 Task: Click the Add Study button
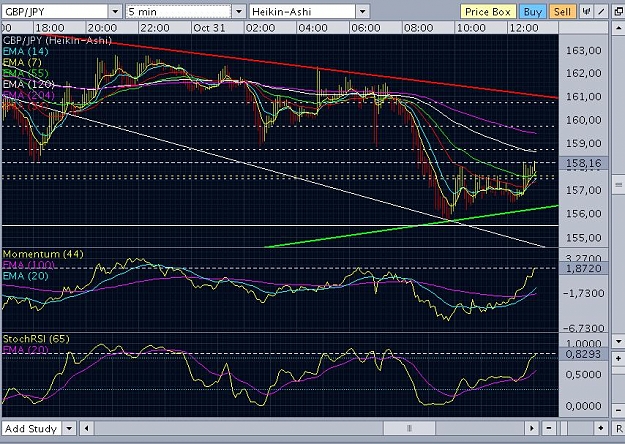[31, 429]
